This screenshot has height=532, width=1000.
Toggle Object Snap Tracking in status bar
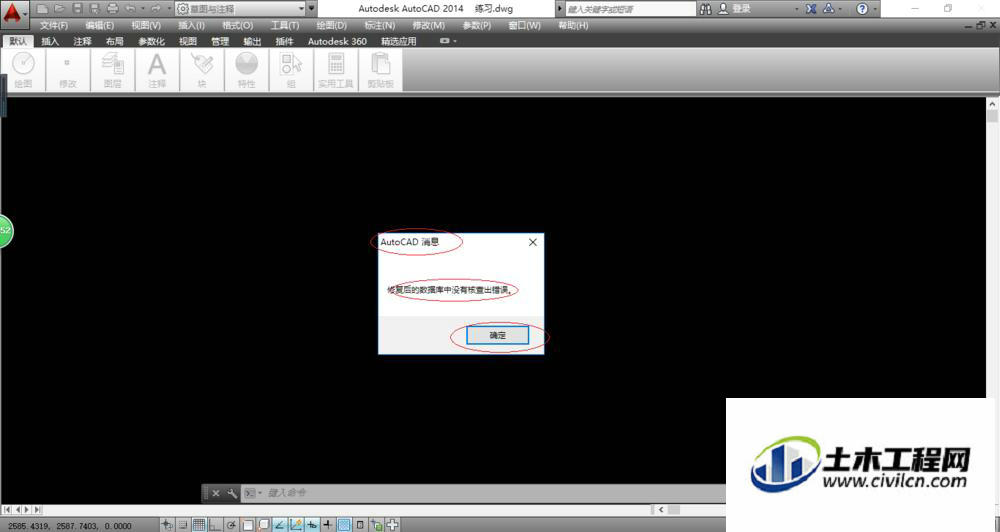[279, 525]
